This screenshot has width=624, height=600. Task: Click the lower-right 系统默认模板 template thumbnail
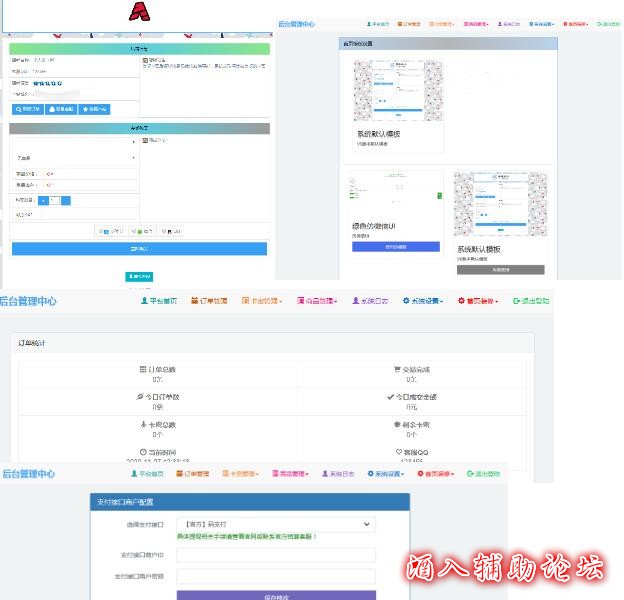pos(501,204)
